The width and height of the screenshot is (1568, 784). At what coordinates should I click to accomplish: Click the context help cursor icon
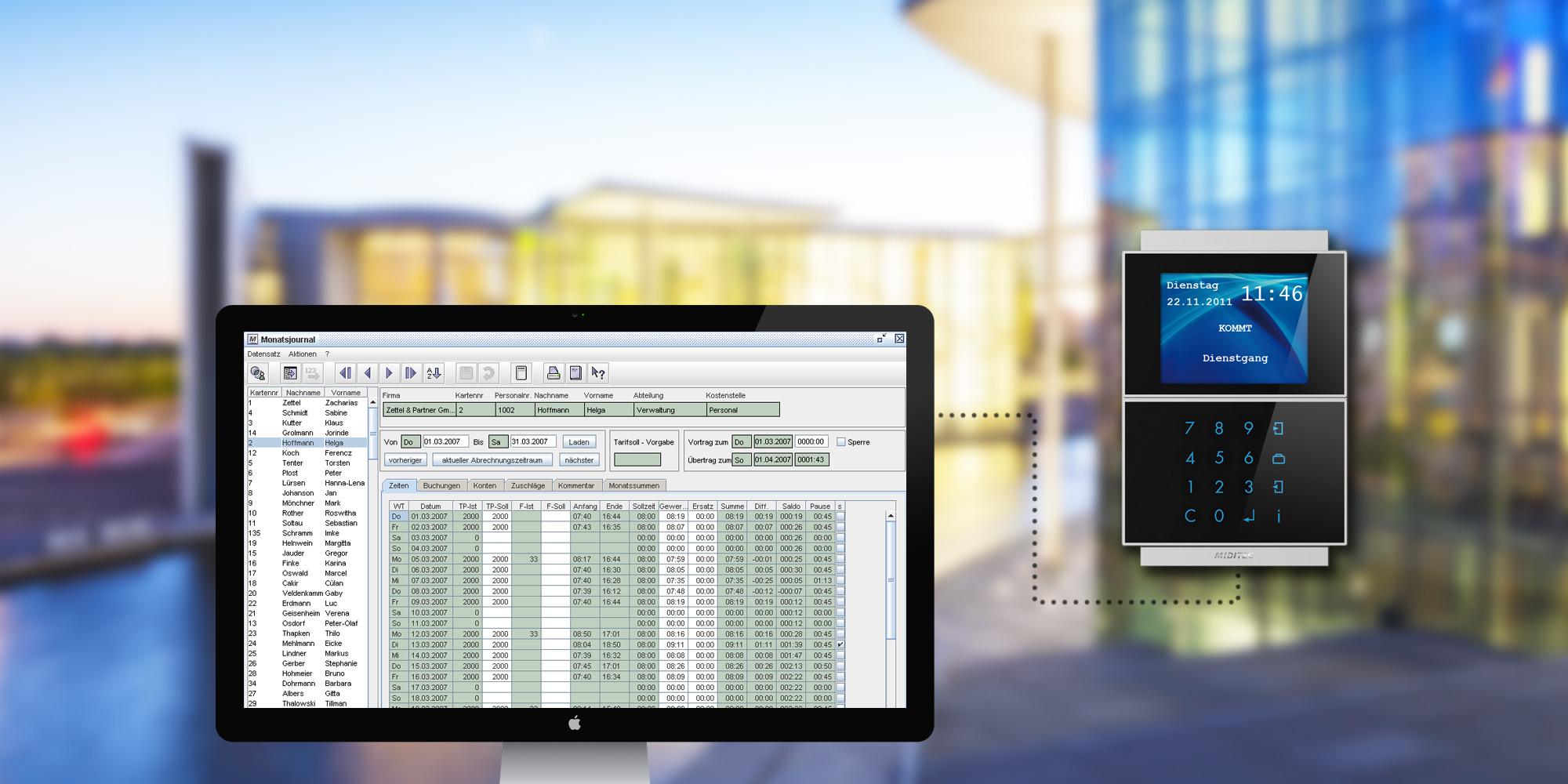[x=598, y=373]
